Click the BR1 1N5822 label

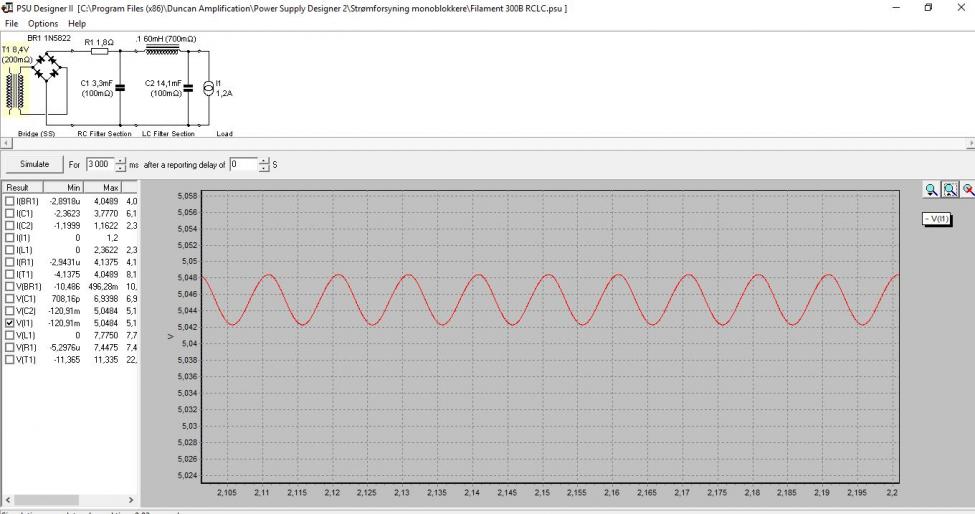point(49,39)
